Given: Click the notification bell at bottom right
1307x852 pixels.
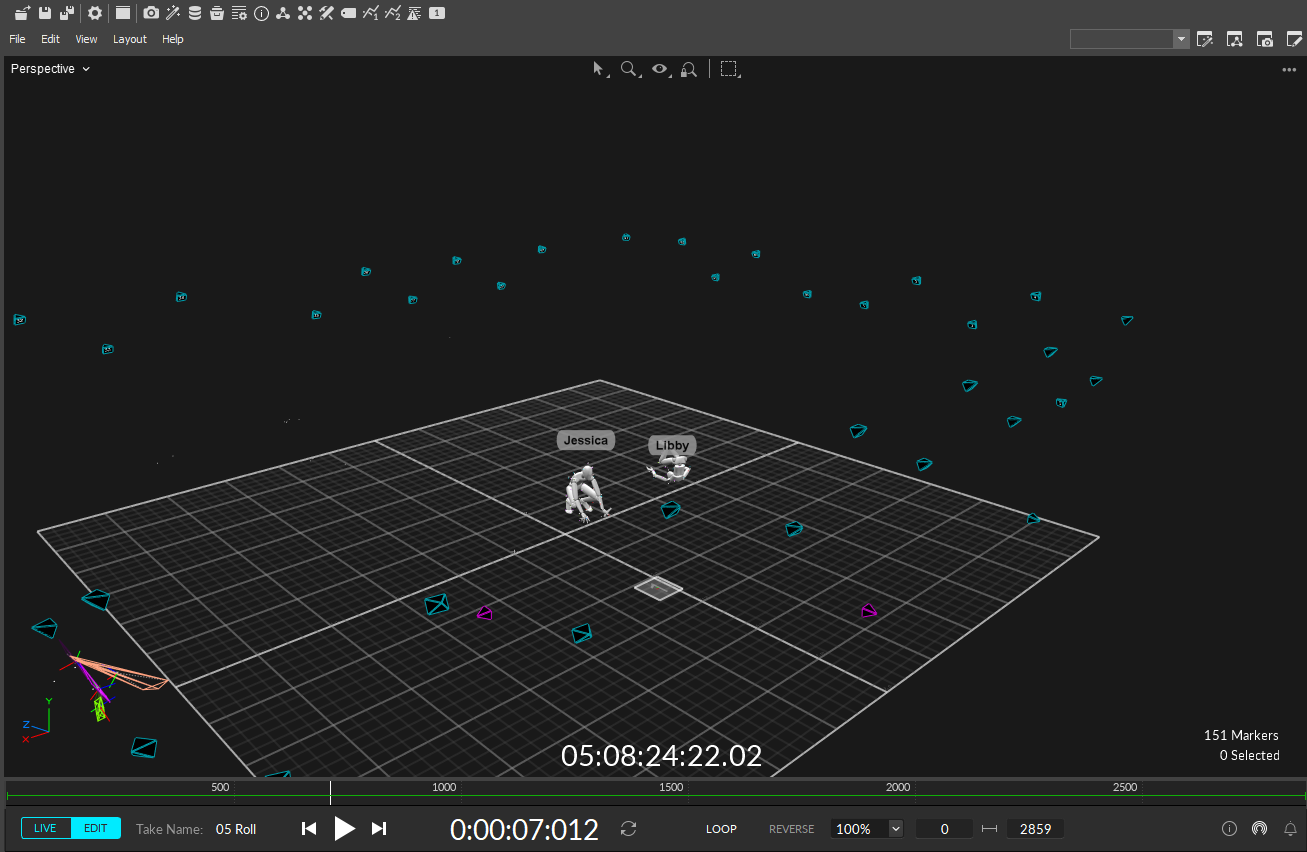Looking at the screenshot, I should pyautogui.click(x=1290, y=828).
